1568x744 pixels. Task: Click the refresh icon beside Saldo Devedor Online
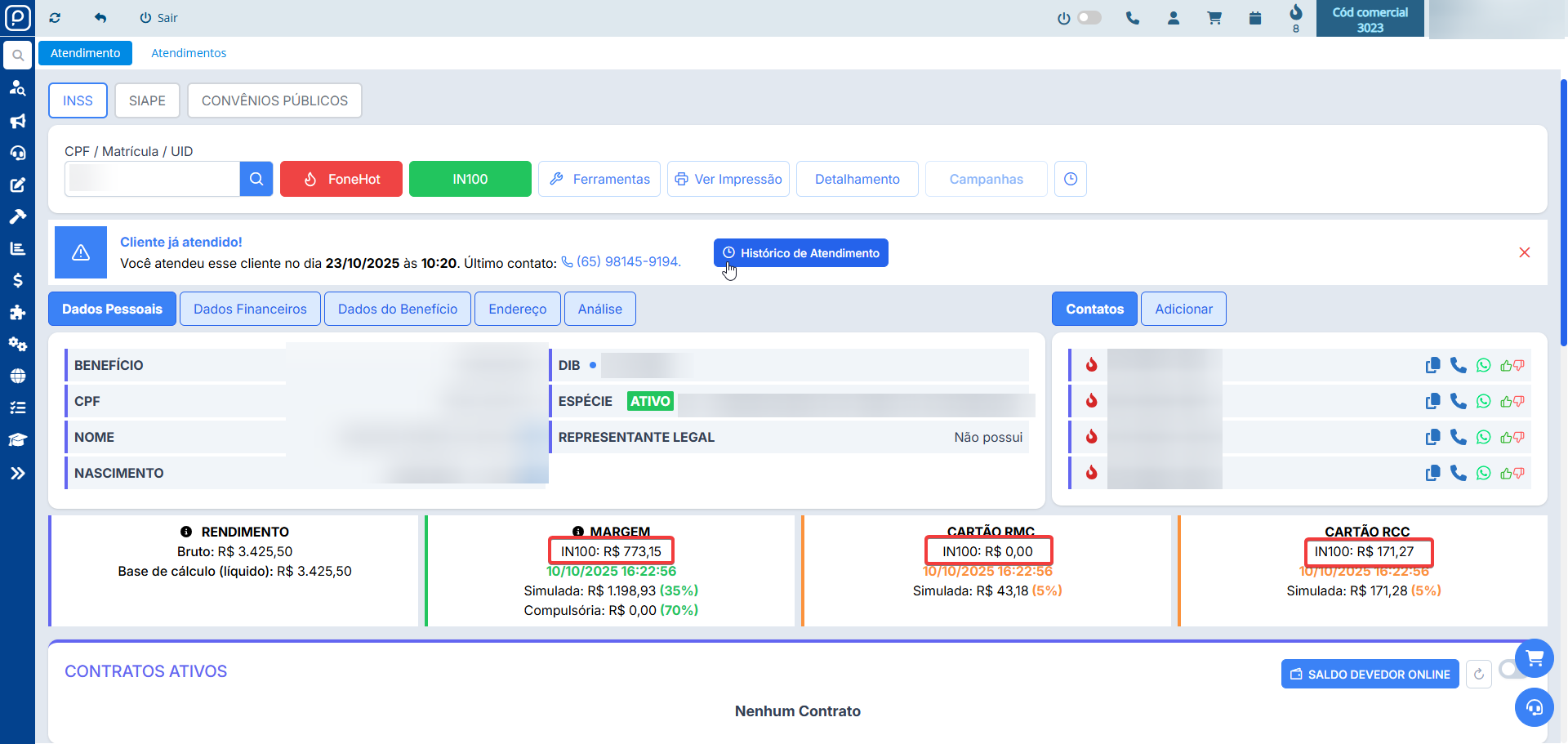pos(1478,675)
